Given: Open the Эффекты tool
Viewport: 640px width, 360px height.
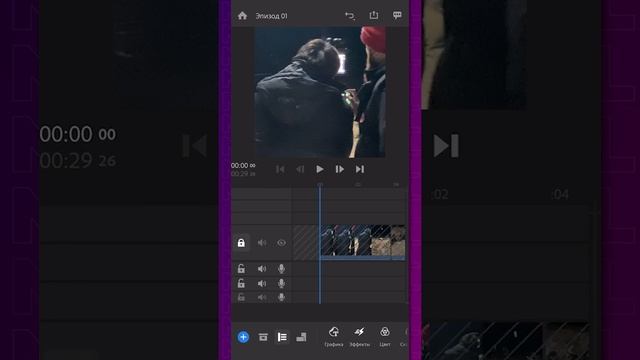Looking at the screenshot, I should (360, 337).
